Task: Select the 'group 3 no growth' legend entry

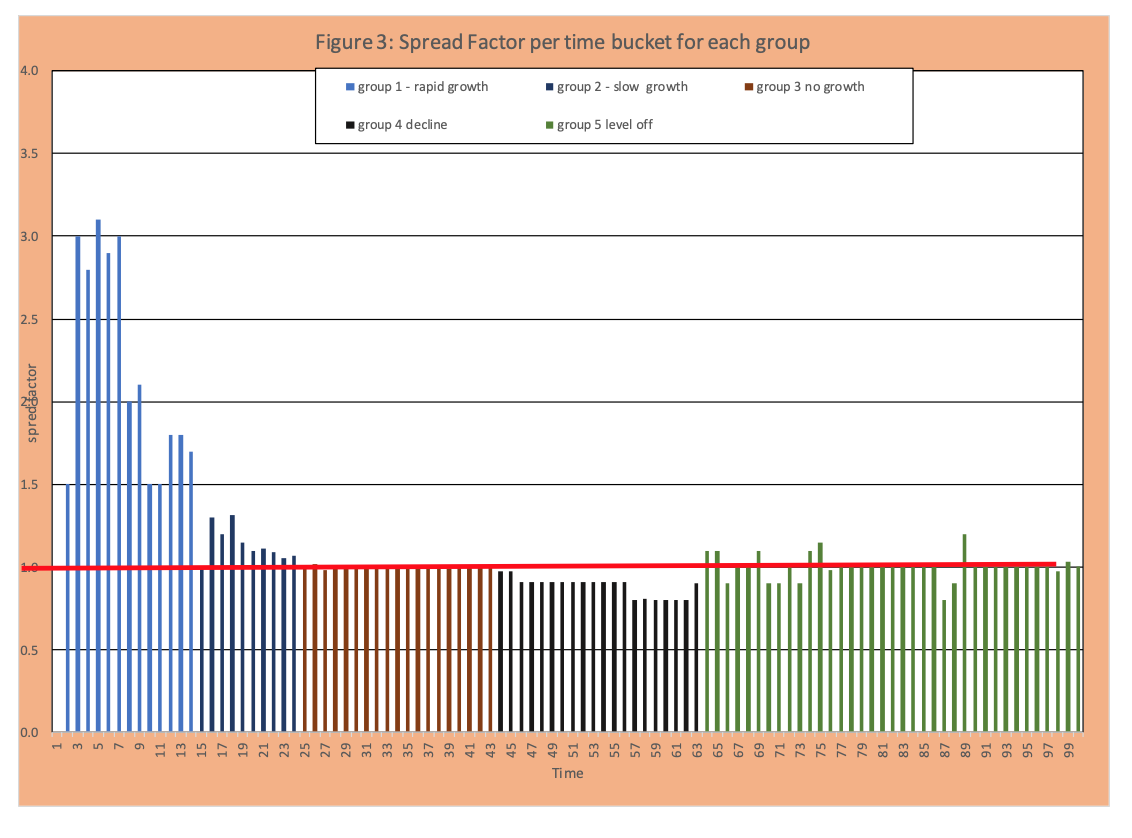Action: [804, 87]
